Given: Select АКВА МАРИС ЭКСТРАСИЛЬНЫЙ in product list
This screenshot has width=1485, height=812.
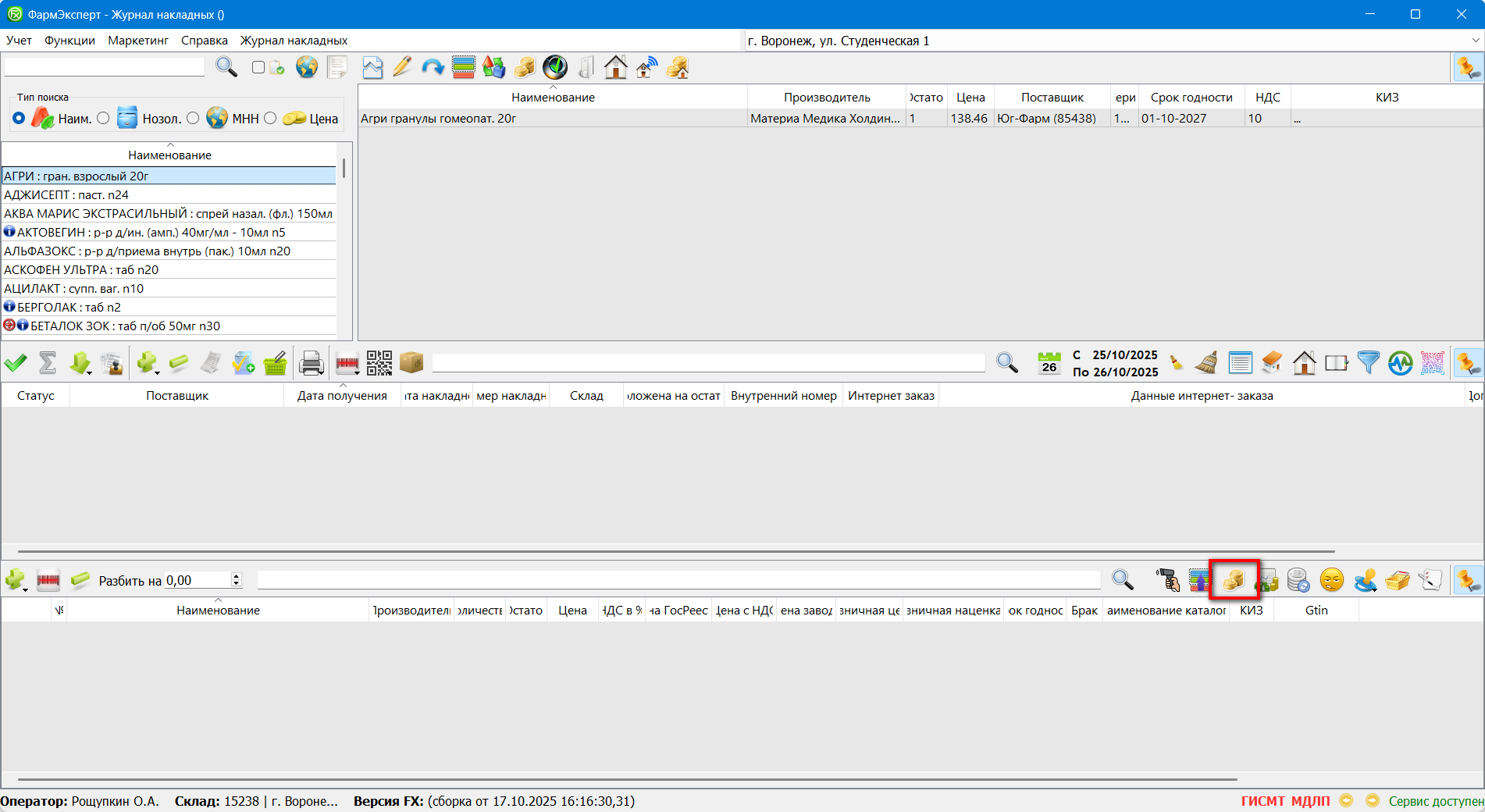Looking at the screenshot, I should click(x=168, y=214).
